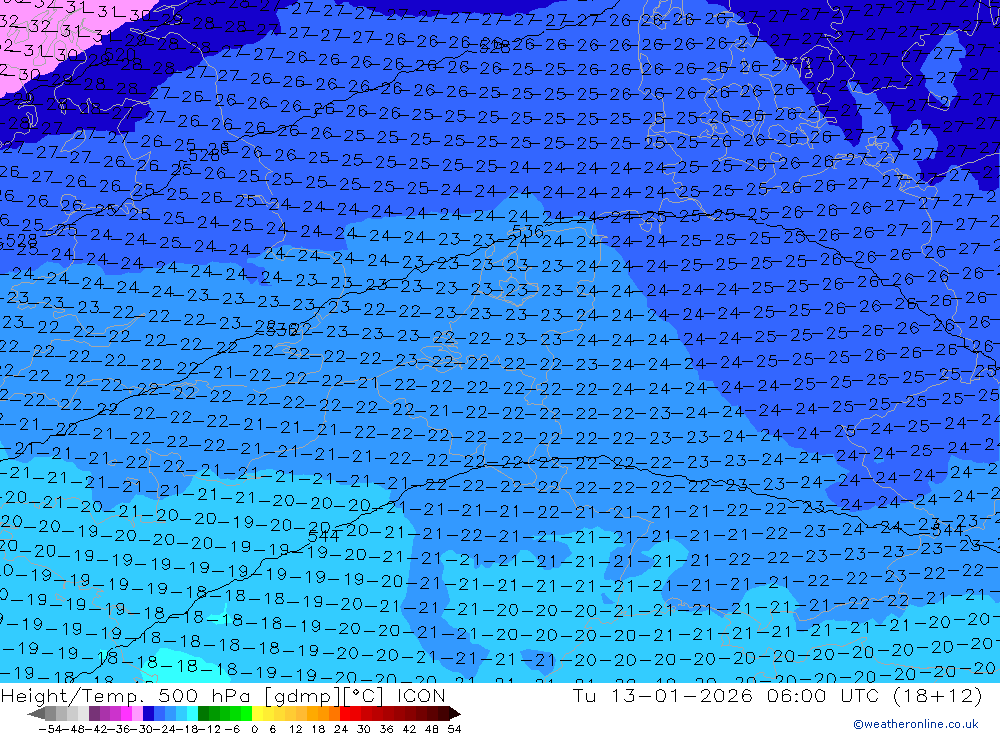Screen dimensions: 1000x733
Task: Click the "-54" value on the color scale
Action: (50, 729)
